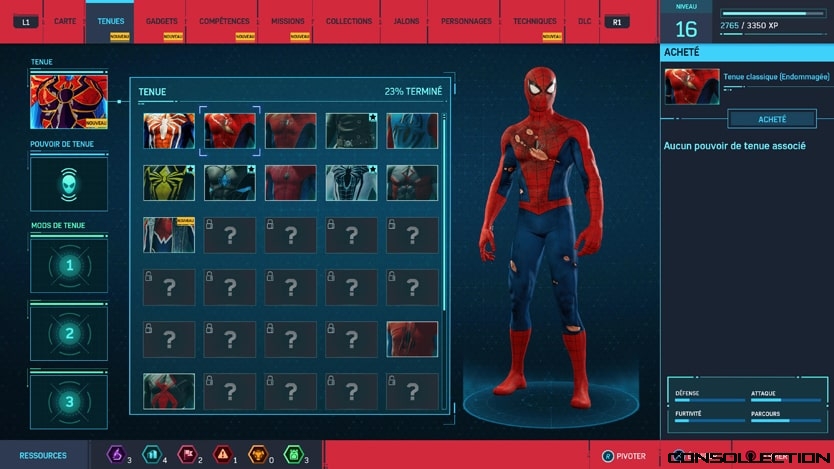Switch to the TECHNIQUES tab

pyautogui.click(x=535, y=21)
